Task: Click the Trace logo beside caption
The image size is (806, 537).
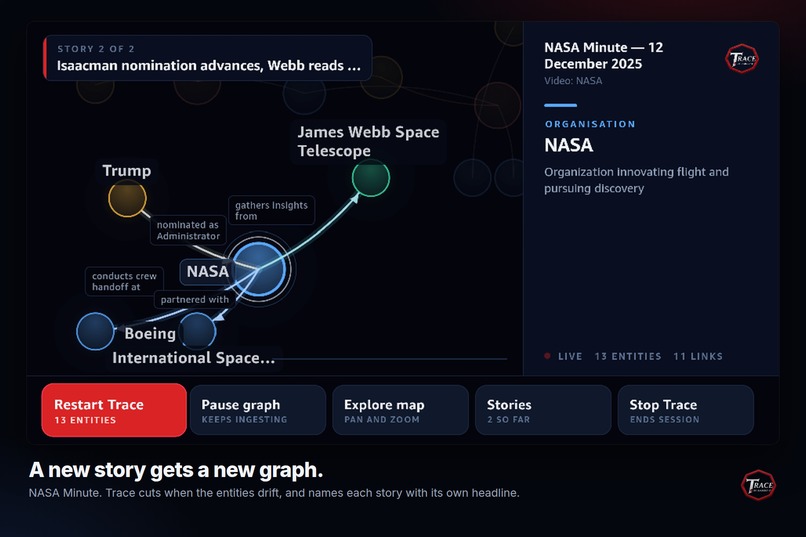Action: (x=758, y=485)
